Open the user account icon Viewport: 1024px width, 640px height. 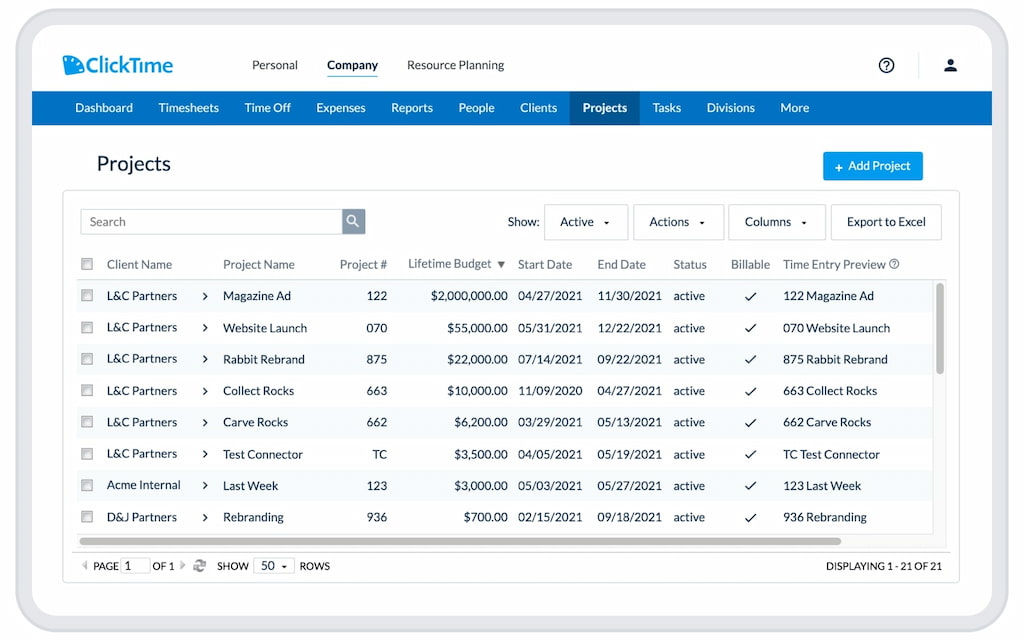point(950,65)
